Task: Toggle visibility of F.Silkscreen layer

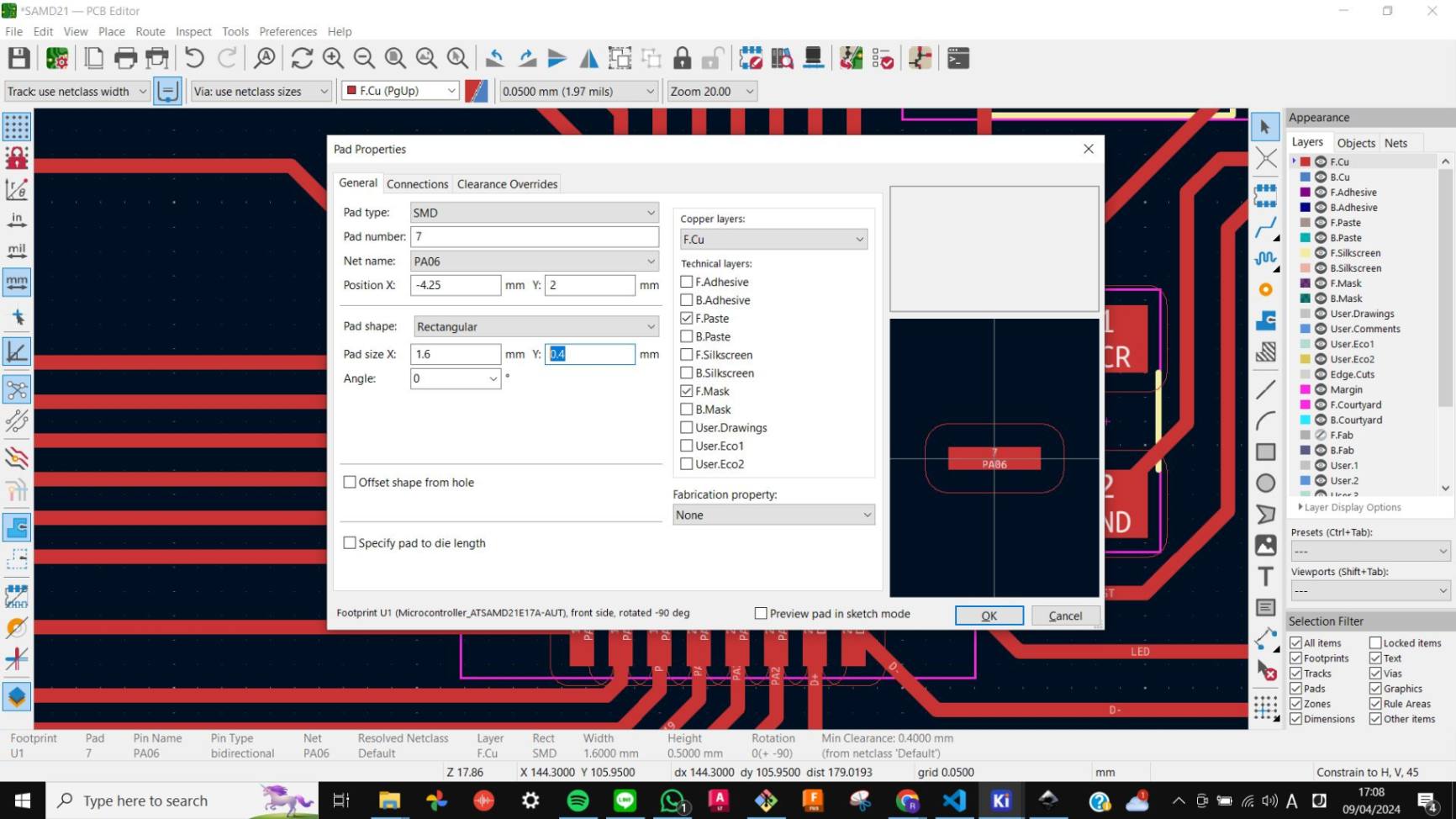Action: [1321, 253]
